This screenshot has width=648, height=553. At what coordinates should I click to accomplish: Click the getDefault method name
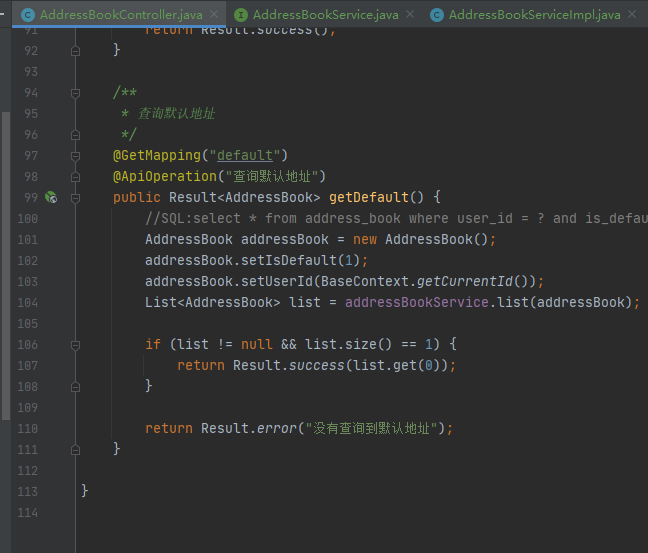pos(369,197)
